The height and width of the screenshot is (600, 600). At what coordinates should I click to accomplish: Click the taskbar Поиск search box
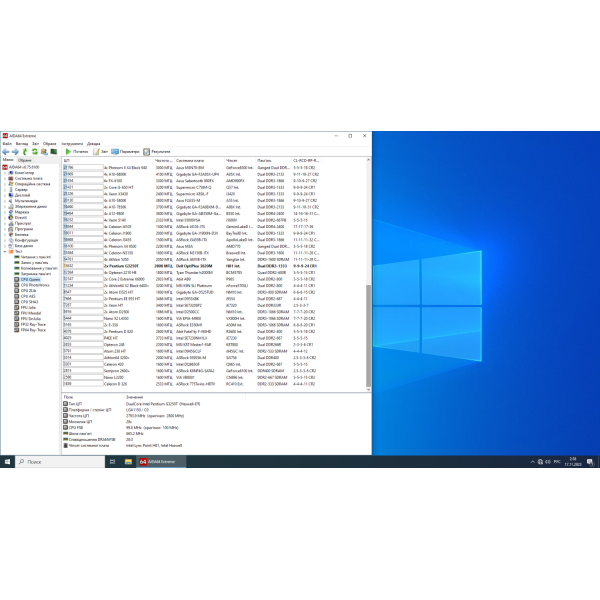60,462
